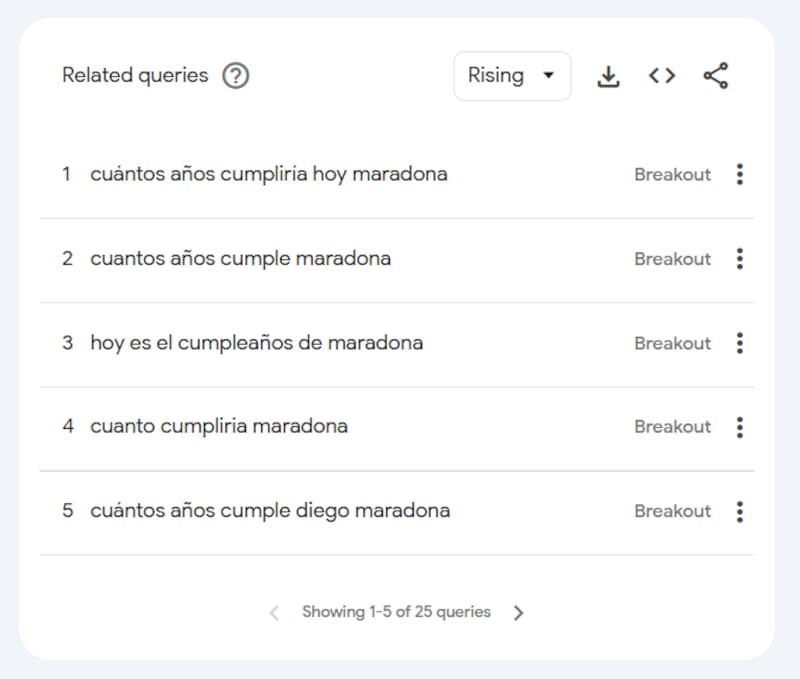
Task: Open the Rising sort dropdown
Action: tap(512, 76)
